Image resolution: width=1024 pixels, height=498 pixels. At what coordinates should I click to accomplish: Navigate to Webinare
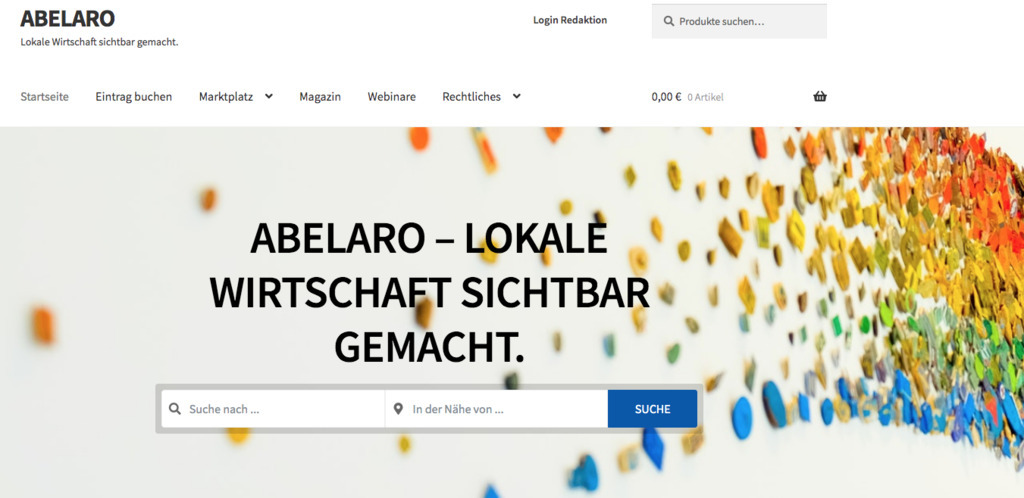pyautogui.click(x=391, y=97)
